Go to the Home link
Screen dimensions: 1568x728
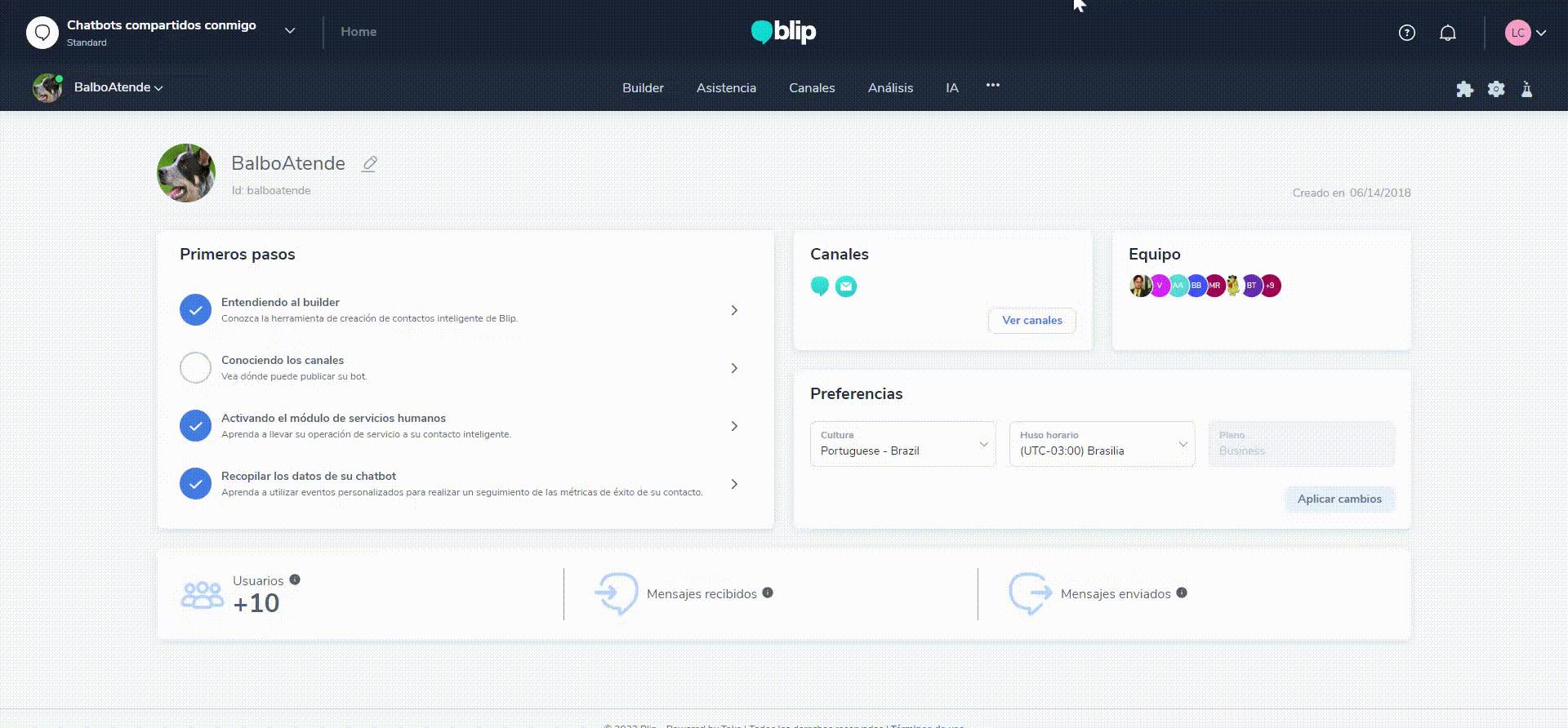click(359, 32)
